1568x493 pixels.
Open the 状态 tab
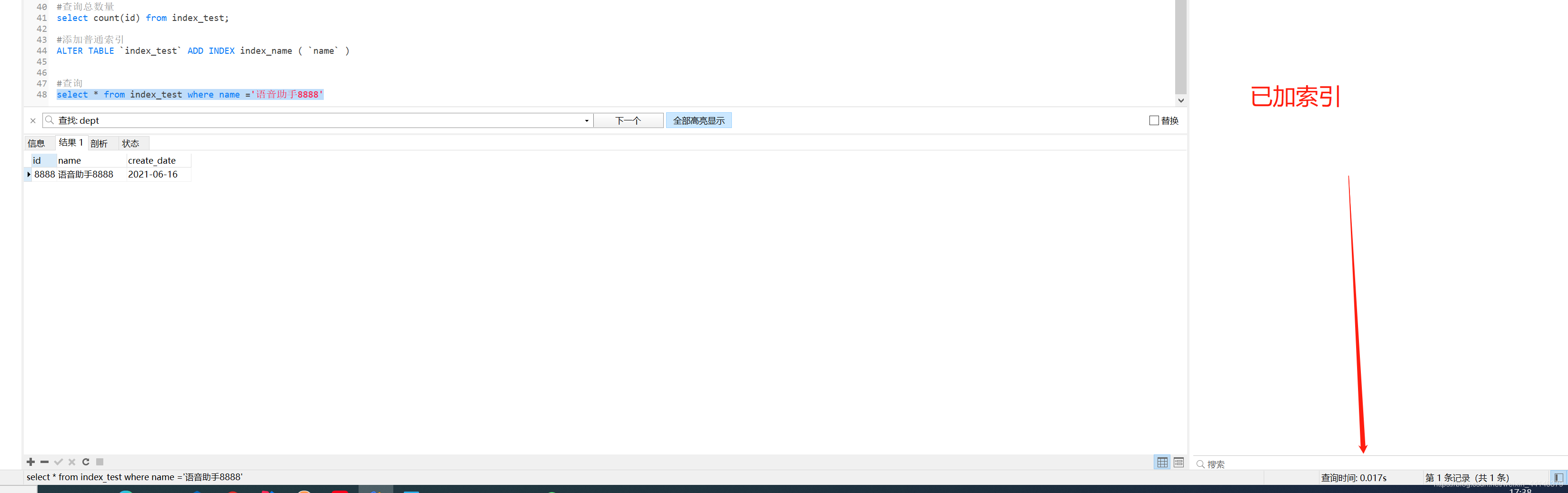tap(130, 144)
